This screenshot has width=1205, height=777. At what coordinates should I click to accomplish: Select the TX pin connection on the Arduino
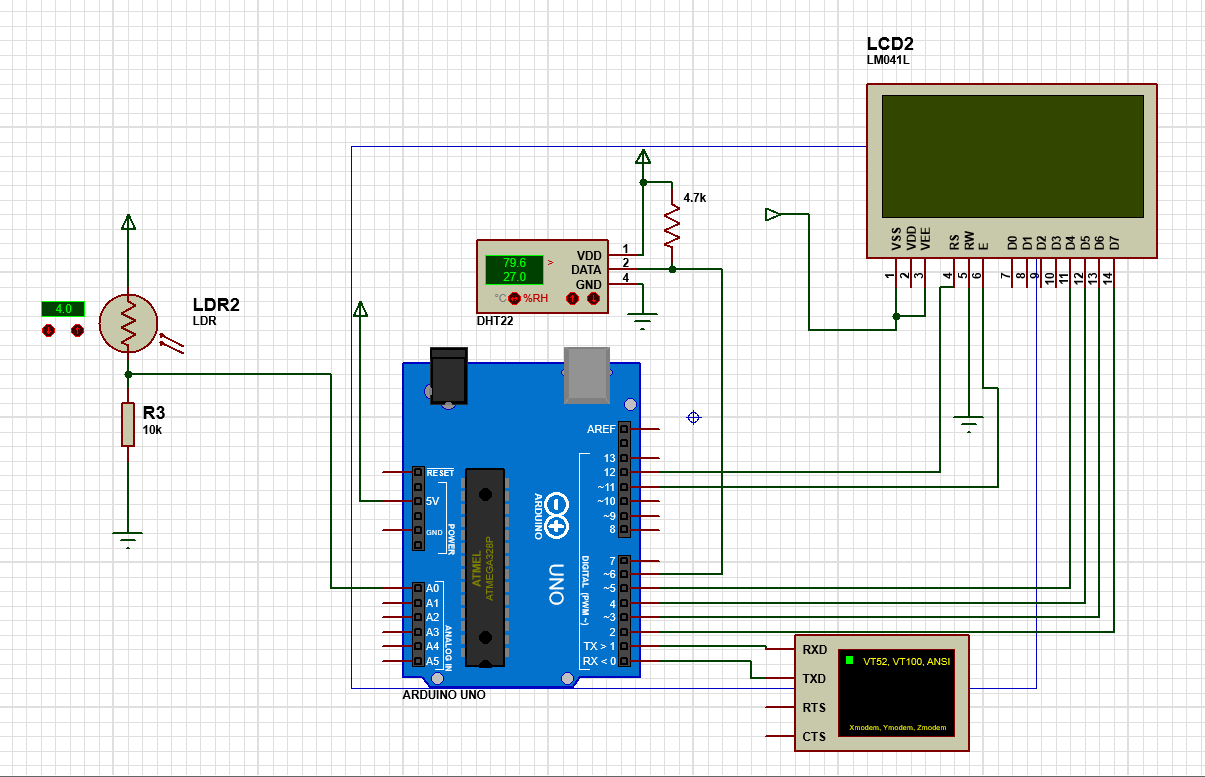pos(623,648)
